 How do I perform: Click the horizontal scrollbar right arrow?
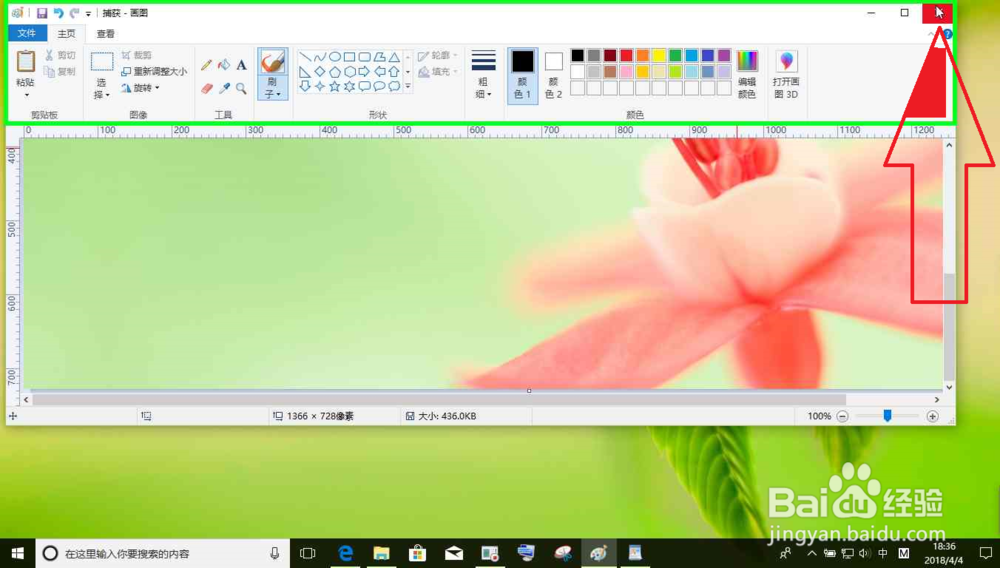(x=937, y=400)
